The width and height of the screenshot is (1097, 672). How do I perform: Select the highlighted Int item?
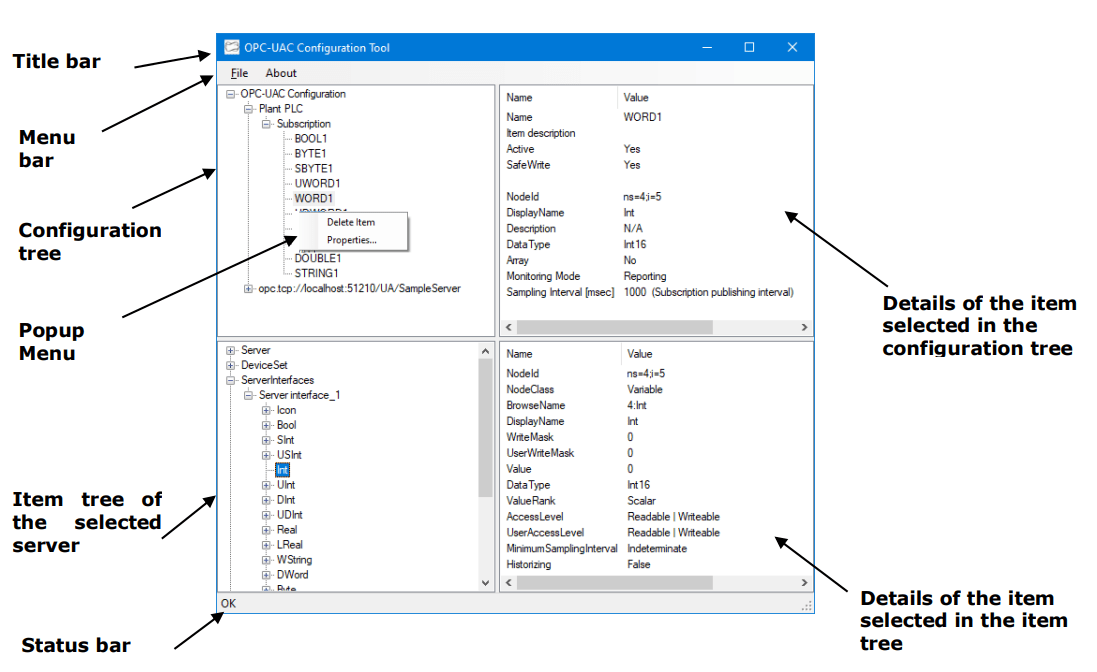pos(282,470)
